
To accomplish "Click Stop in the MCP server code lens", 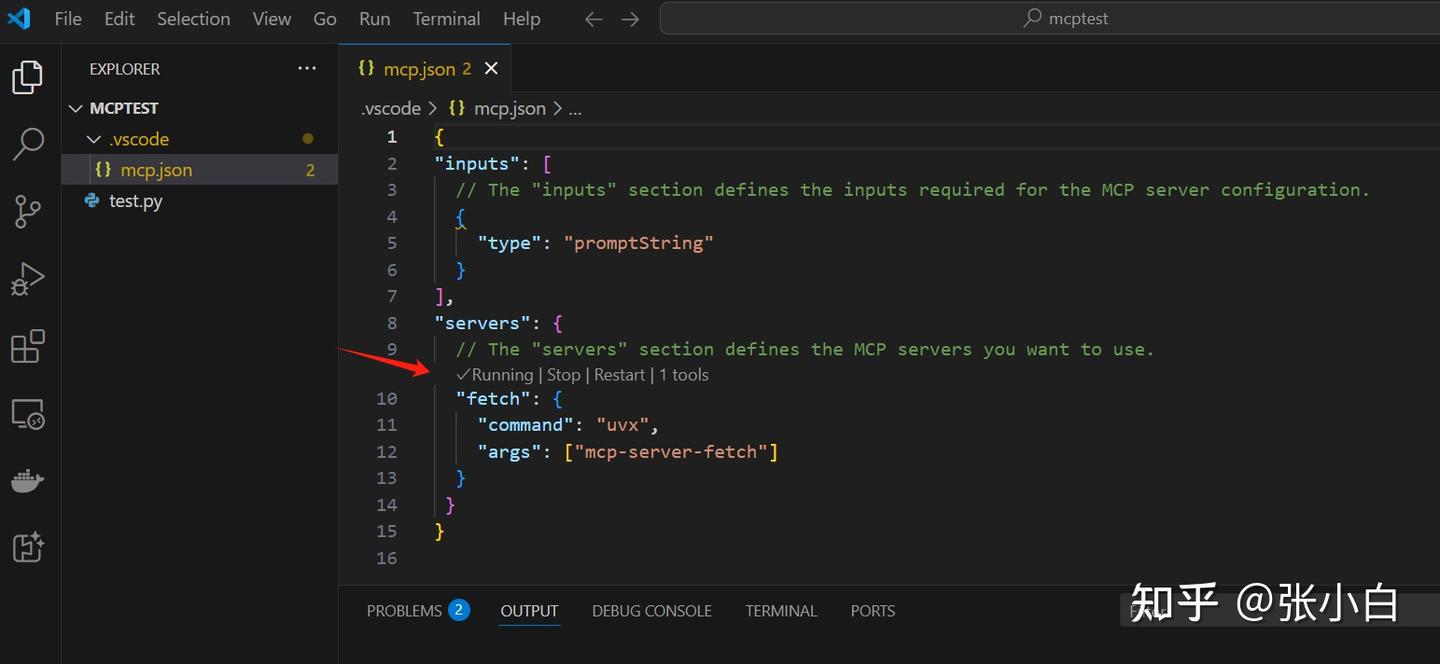I will click(x=563, y=375).
